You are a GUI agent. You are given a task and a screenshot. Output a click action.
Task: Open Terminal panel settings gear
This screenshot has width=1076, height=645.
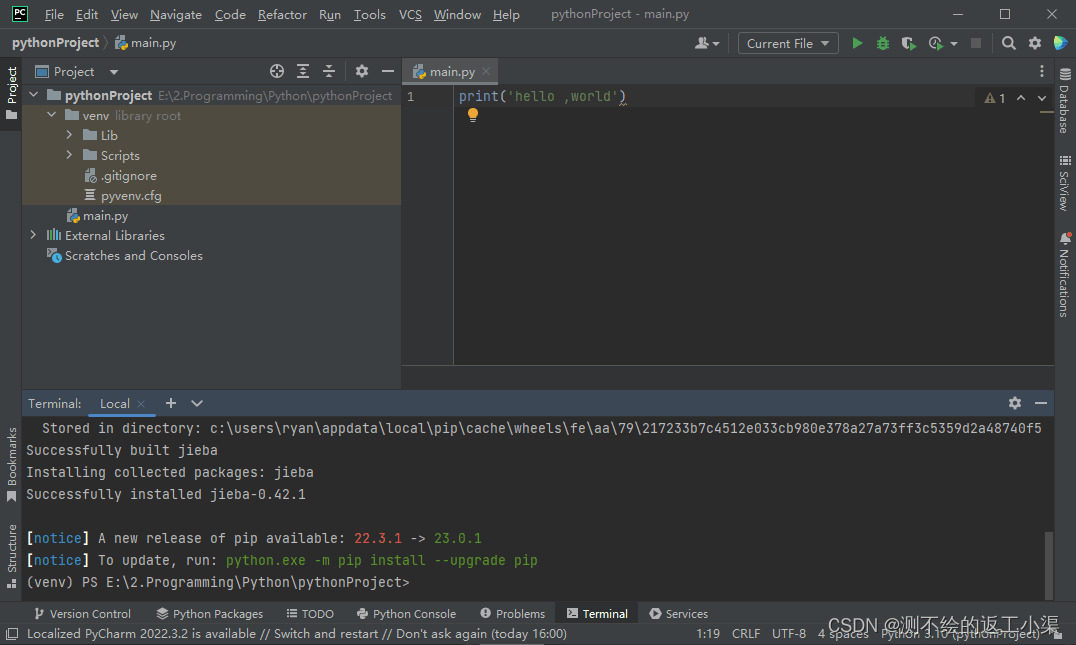[1015, 403]
